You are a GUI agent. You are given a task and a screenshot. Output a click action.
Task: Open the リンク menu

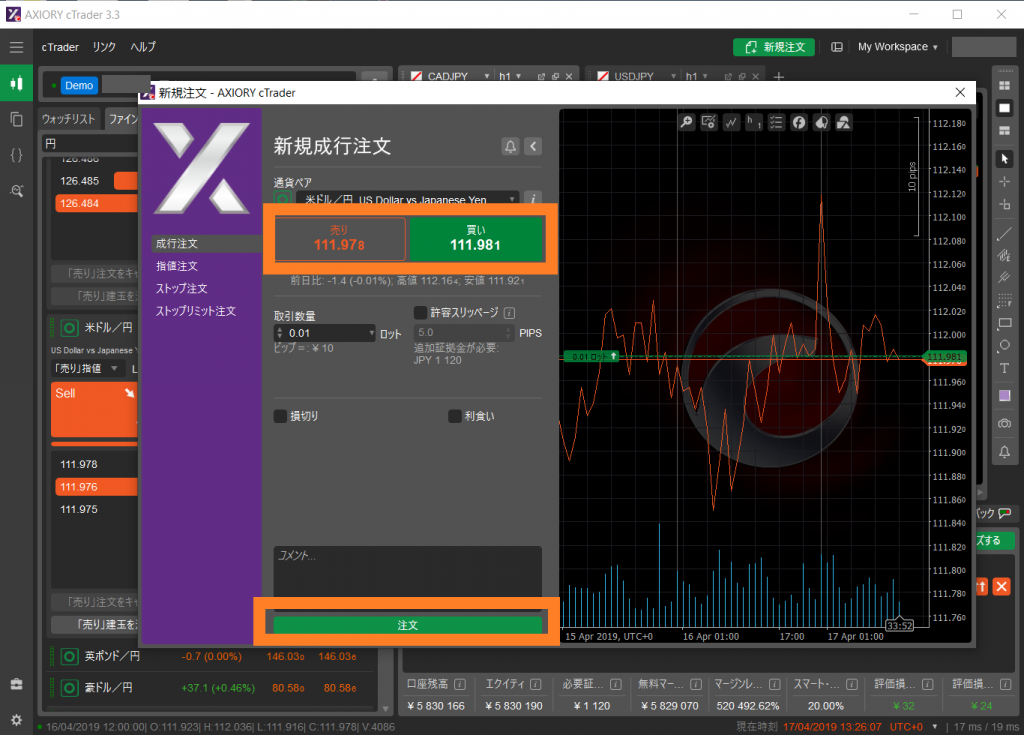click(x=104, y=47)
